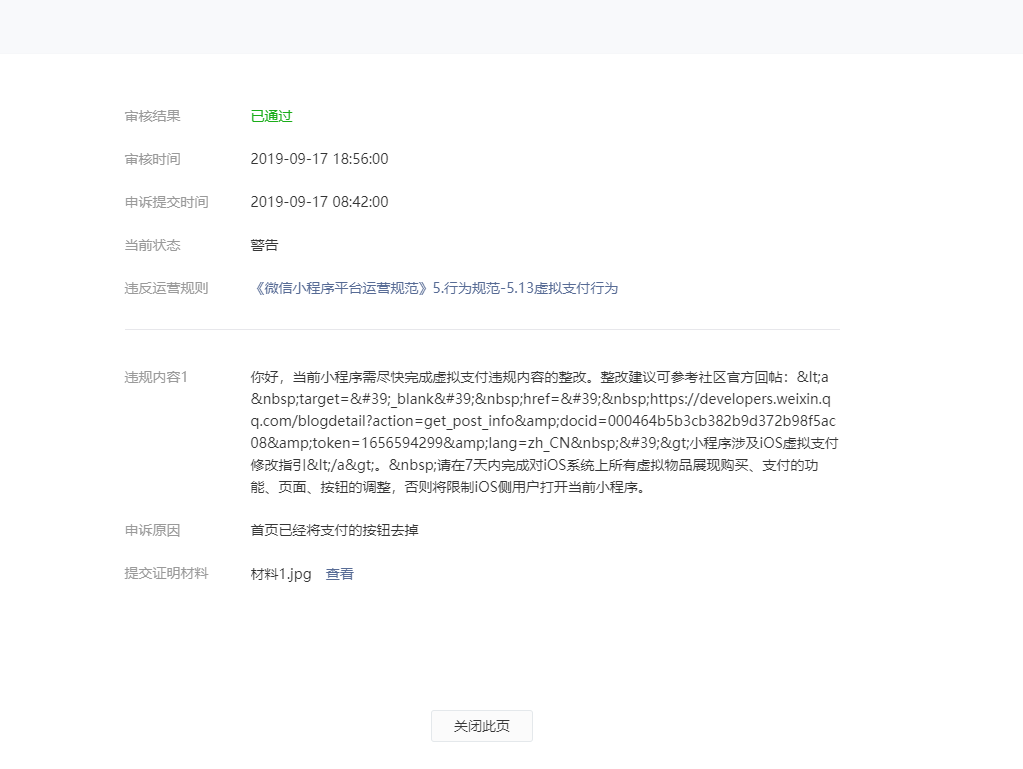Click the 提交证明材料 label
1023x769 pixels.
click(x=166, y=574)
